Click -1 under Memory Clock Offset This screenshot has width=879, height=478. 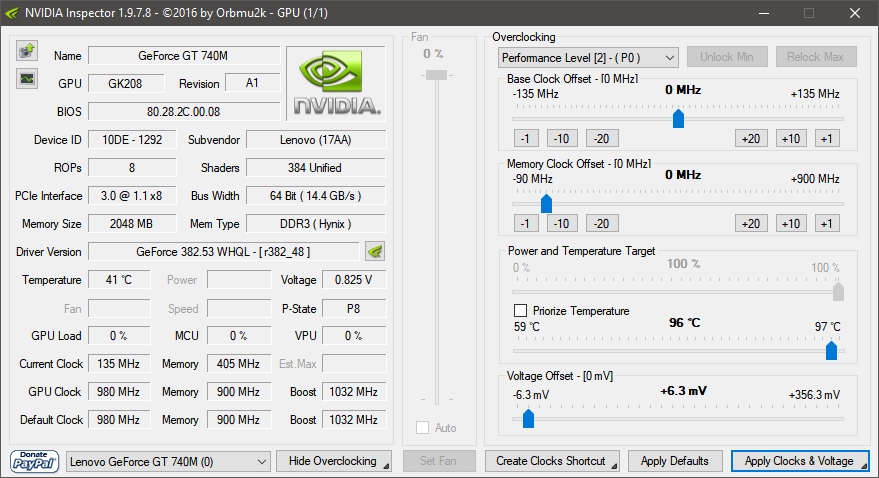[526, 224]
